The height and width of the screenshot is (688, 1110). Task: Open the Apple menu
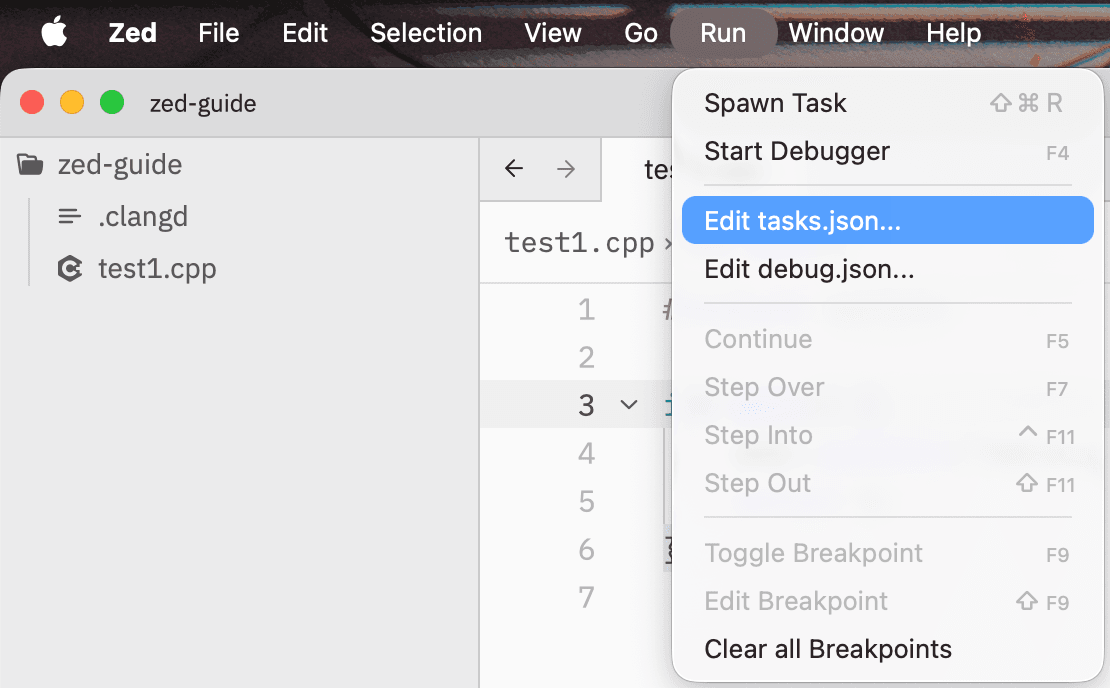[54, 32]
